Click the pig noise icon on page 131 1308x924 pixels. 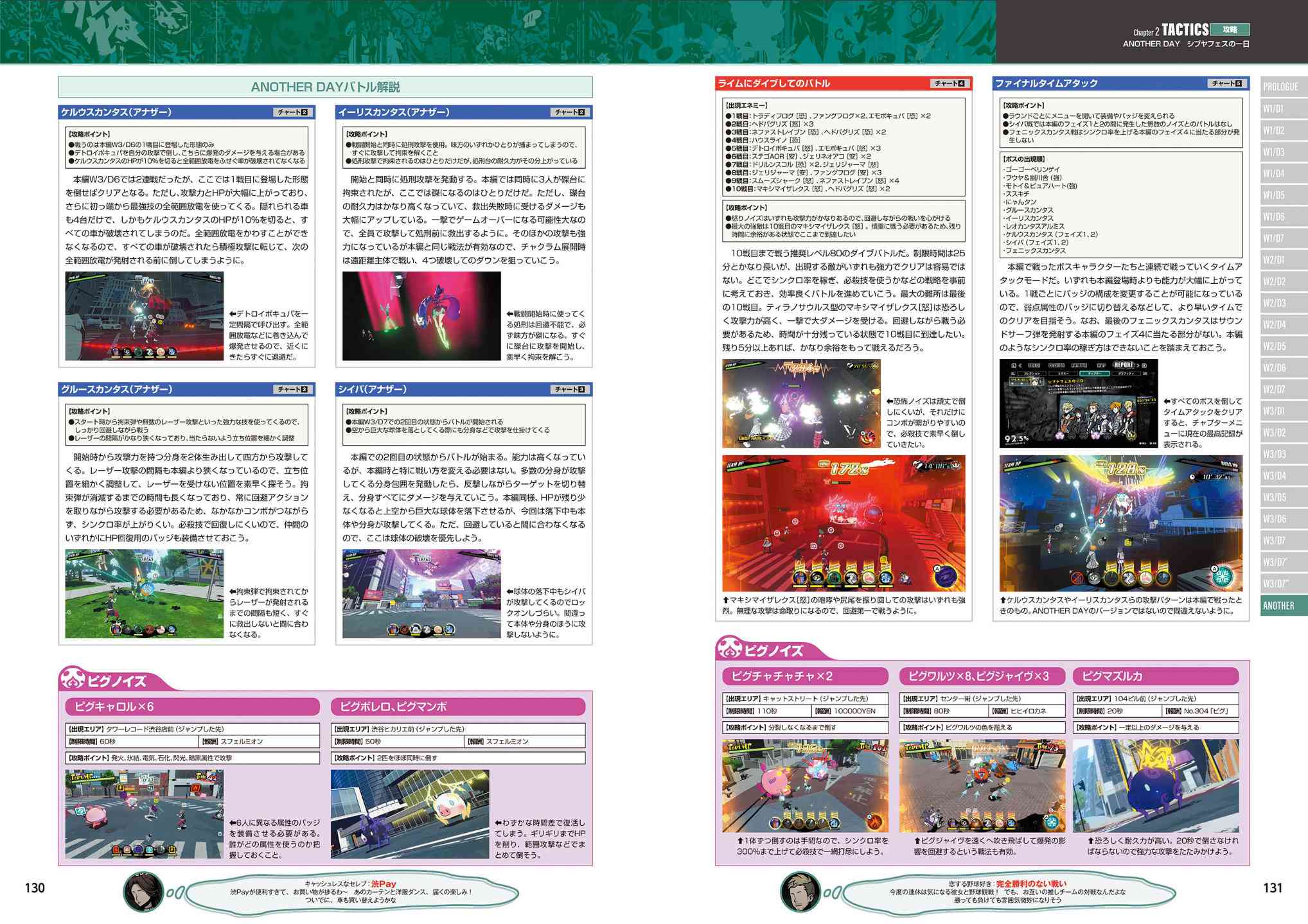click(x=729, y=648)
